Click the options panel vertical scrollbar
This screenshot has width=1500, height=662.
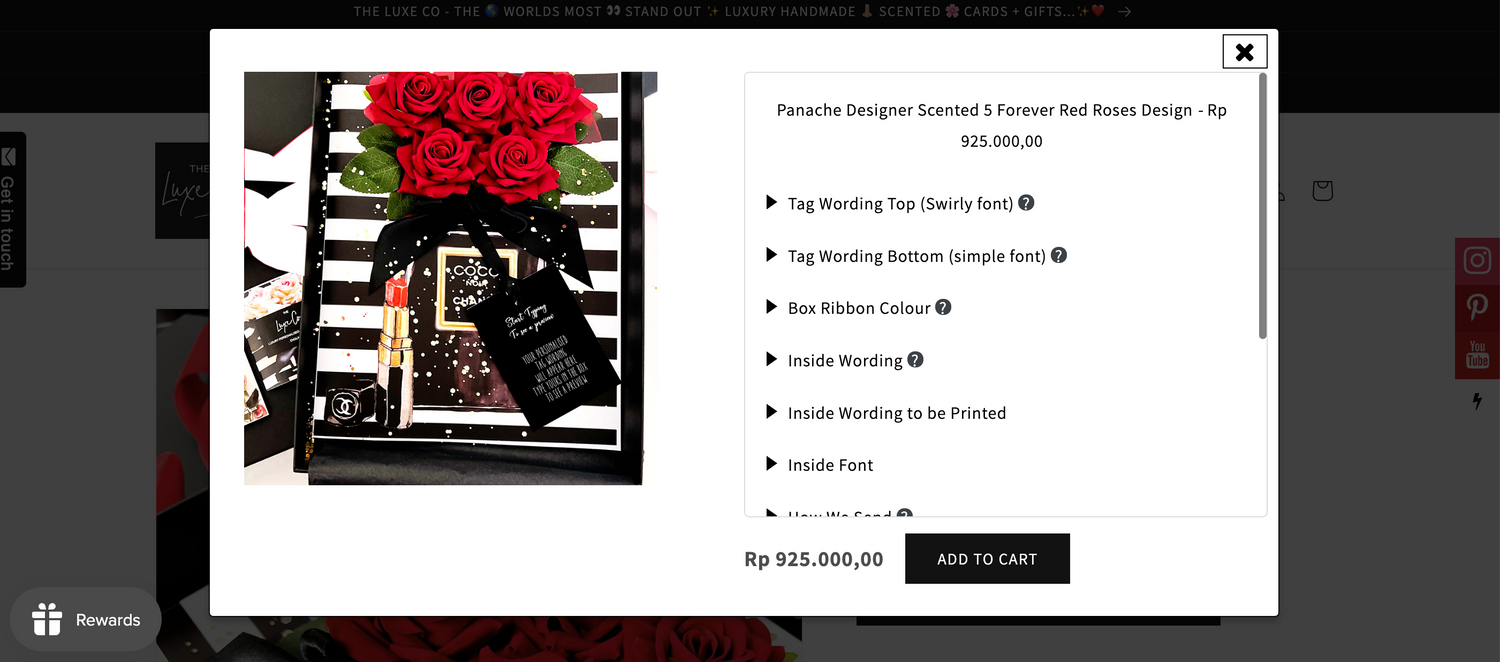coord(1262,206)
